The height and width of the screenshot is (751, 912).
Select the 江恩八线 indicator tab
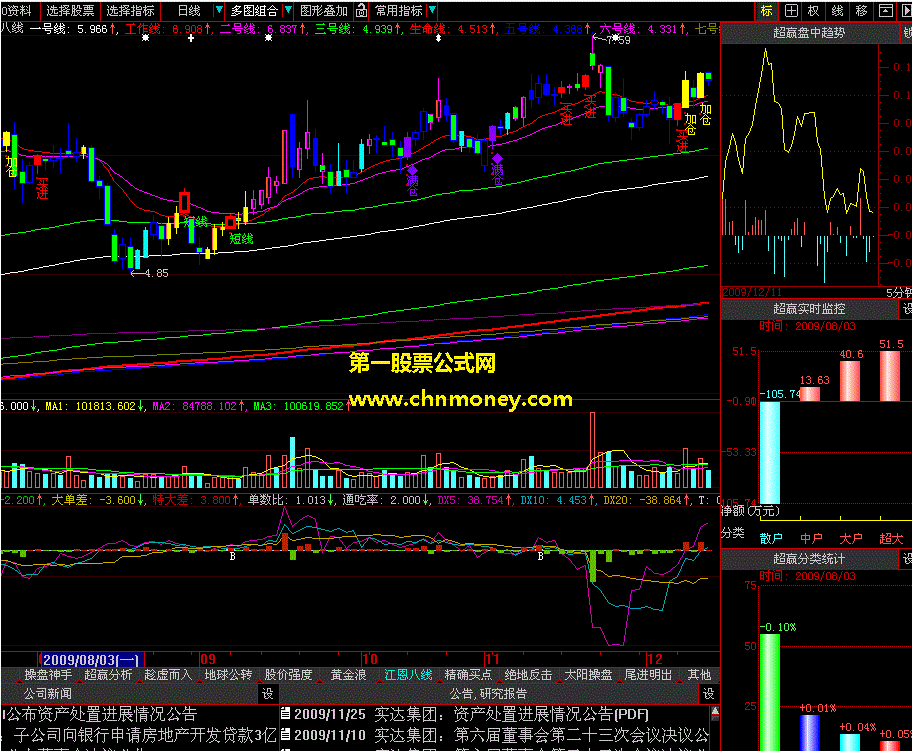pos(408,675)
